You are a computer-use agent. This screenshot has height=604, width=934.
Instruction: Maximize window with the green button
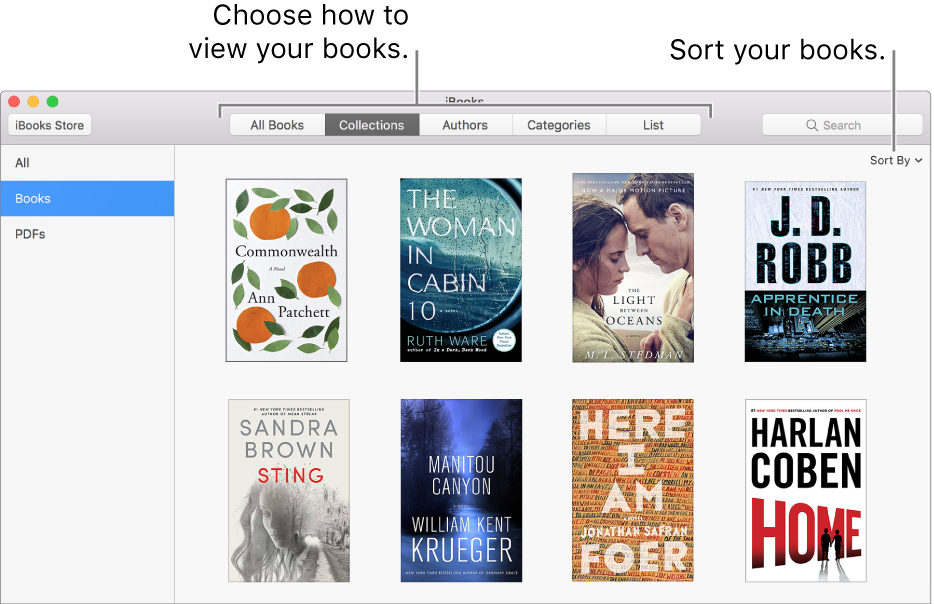point(52,101)
